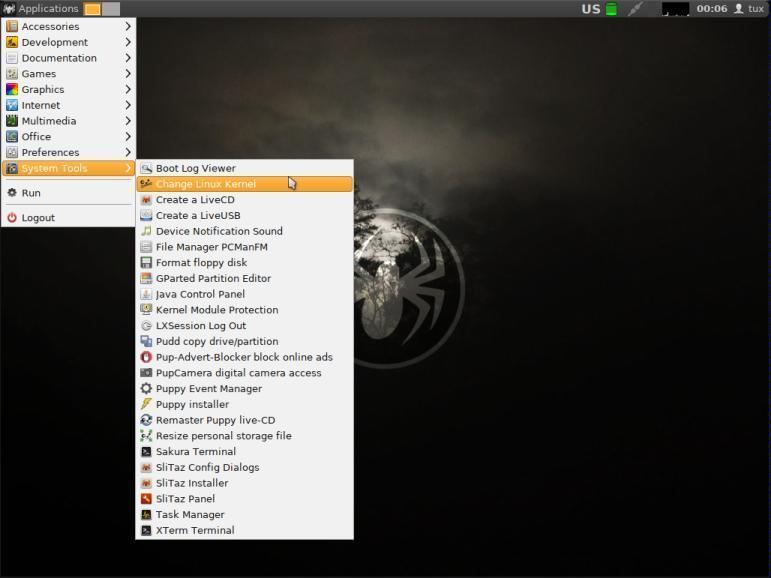
Task: Expand the Multimedia submenu arrow
Action: pos(128,121)
